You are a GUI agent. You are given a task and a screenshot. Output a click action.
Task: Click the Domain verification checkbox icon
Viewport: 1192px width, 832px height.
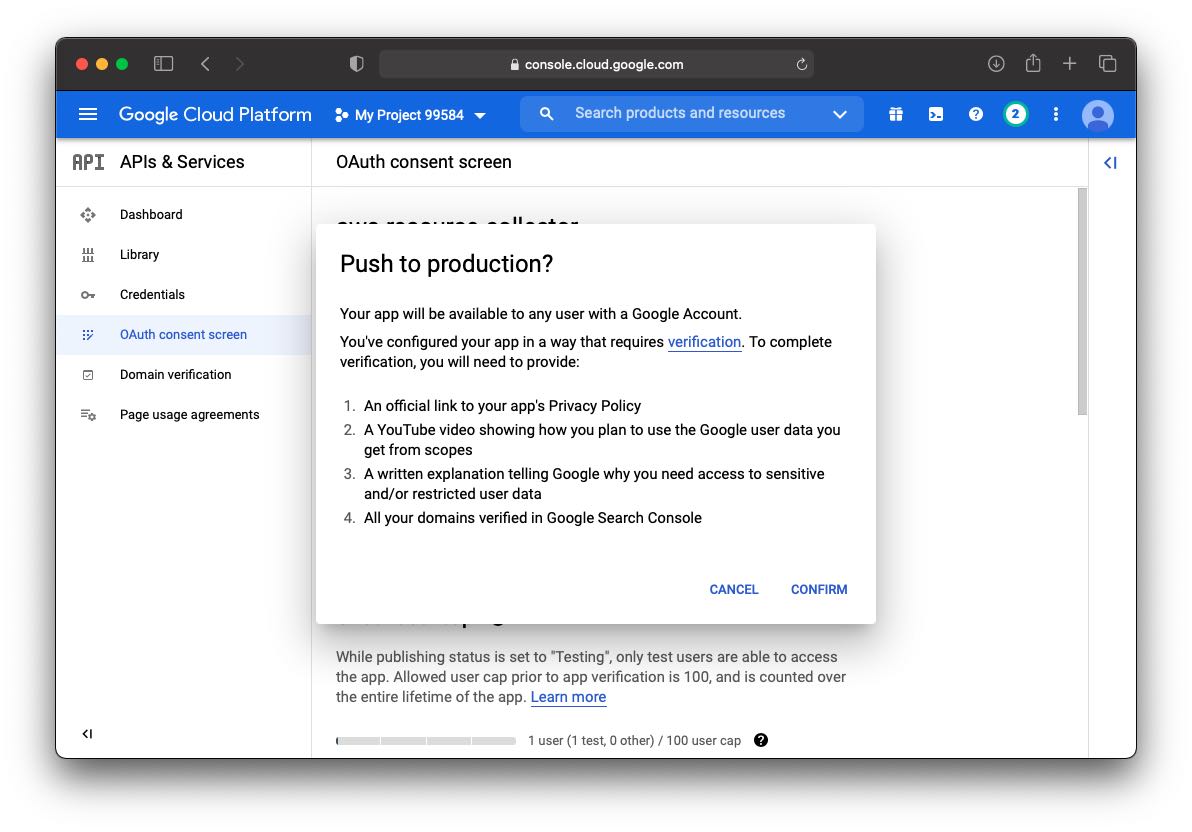(88, 375)
